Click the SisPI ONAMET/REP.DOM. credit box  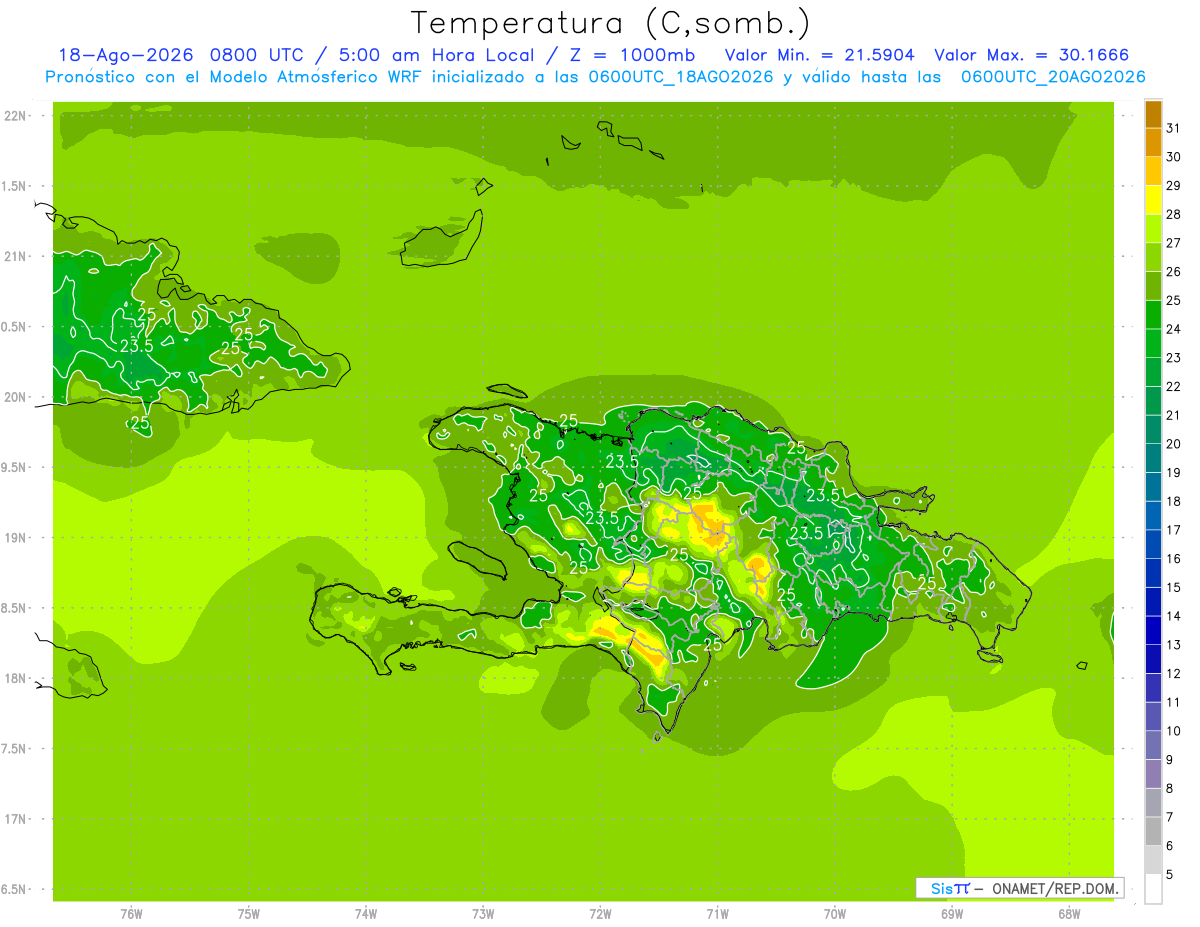[x=1019, y=888]
